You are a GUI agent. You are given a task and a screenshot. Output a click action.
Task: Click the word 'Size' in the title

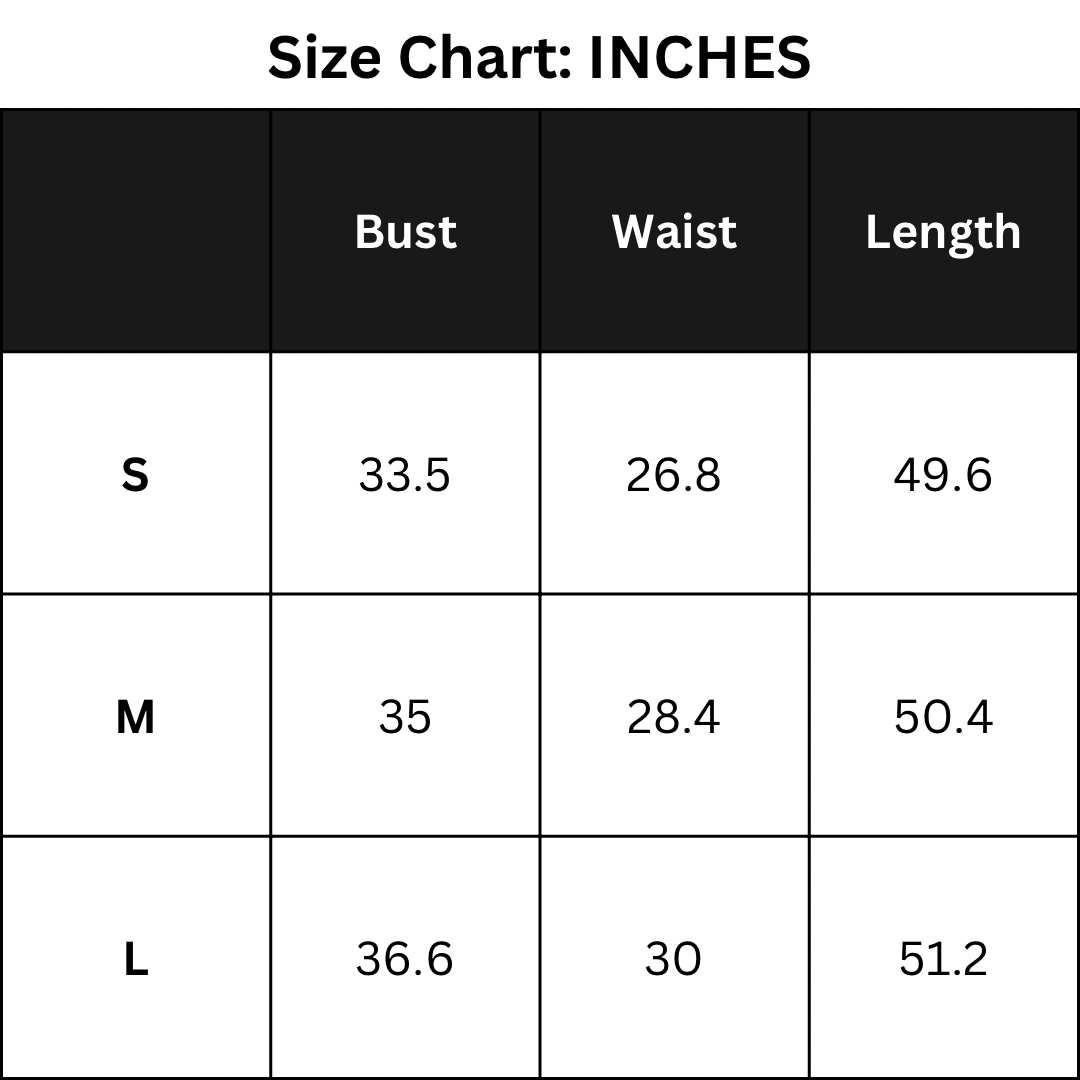pyautogui.click(x=324, y=57)
